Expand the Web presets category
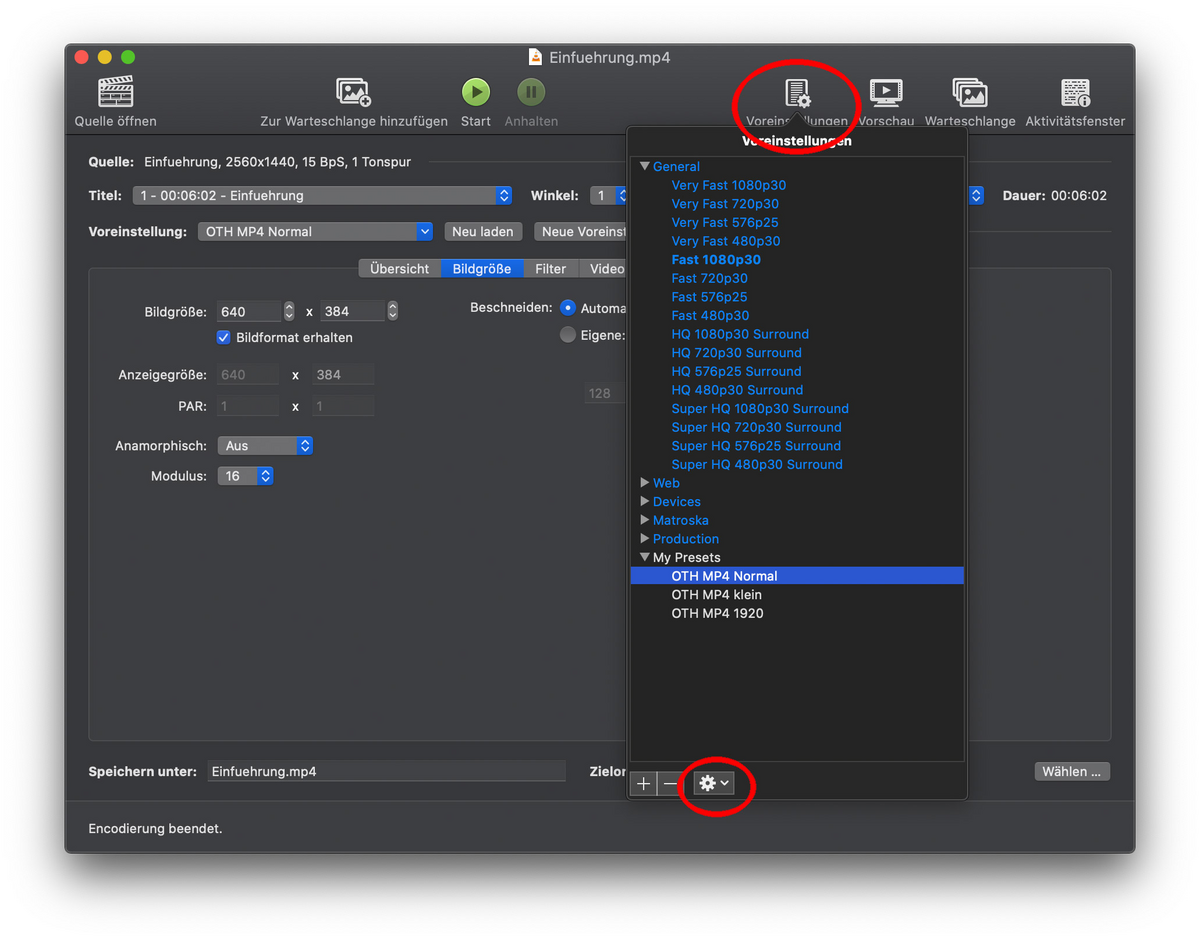The image size is (1200, 939). coord(645,483)
